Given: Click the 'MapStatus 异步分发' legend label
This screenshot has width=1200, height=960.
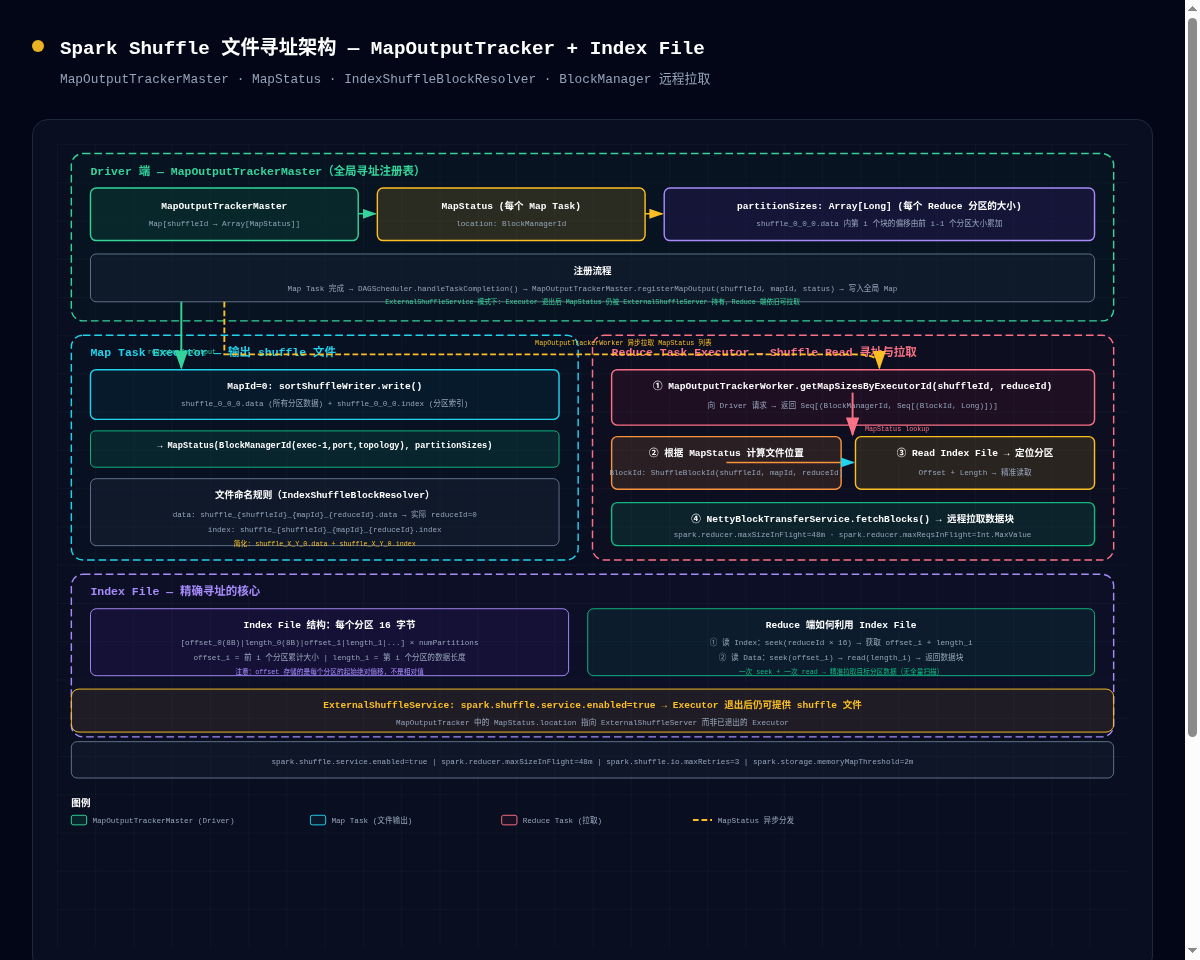Looking at the screenshot, I should (x=756, y=820).
